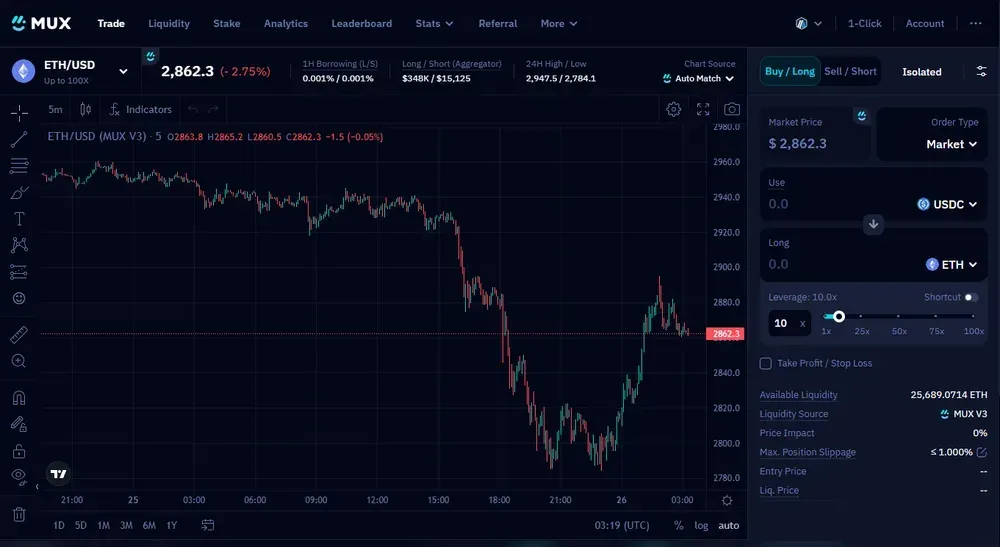Open the forecasting and measurement tools
This screenshot has height=547, width=1000.
coord(19,272)
